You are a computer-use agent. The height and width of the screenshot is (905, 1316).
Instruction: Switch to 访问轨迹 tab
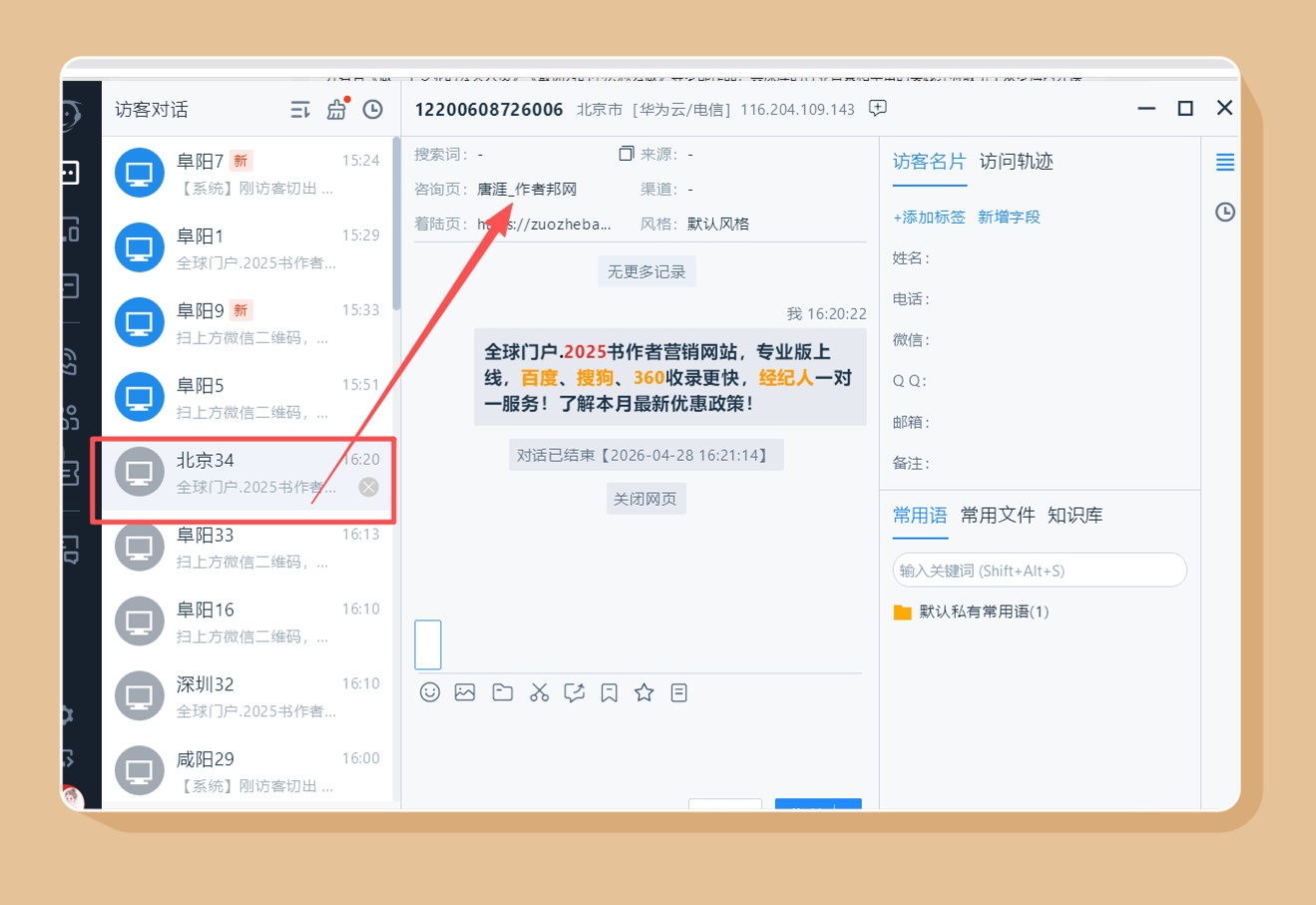[1016, 162]
